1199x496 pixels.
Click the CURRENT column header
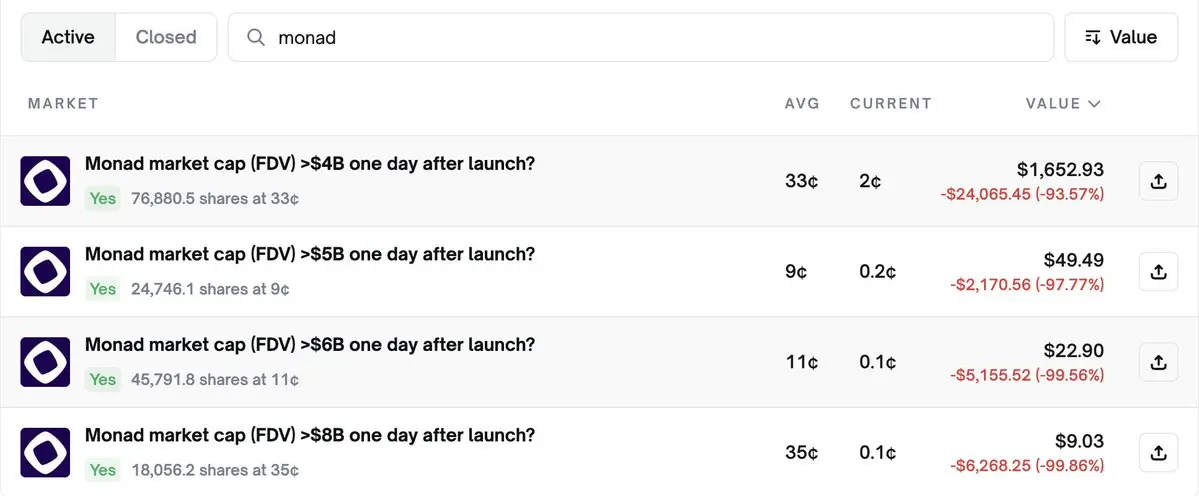click(890, 104)
